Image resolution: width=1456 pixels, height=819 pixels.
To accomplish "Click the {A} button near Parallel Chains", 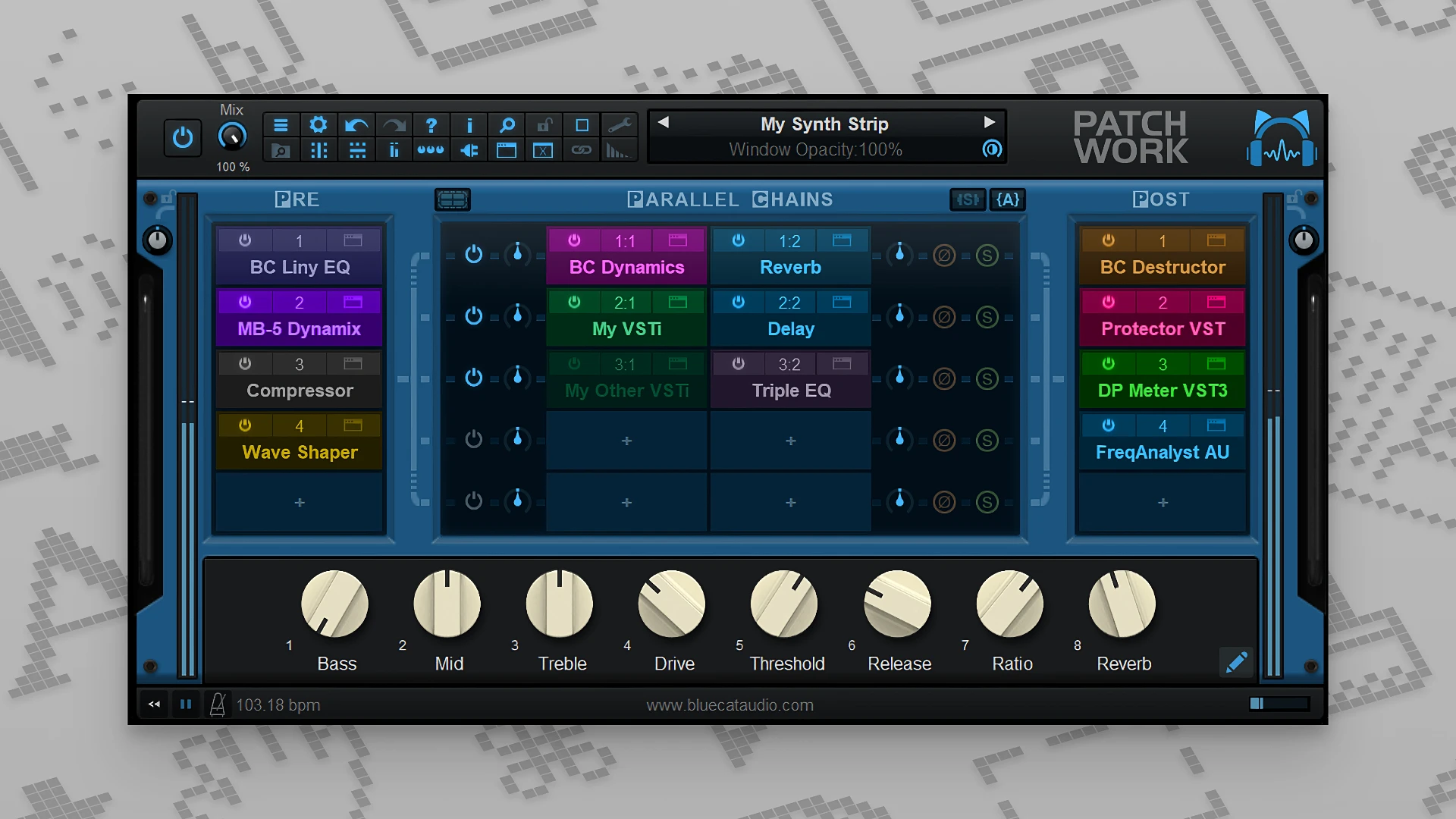I will click(1008, 199).
